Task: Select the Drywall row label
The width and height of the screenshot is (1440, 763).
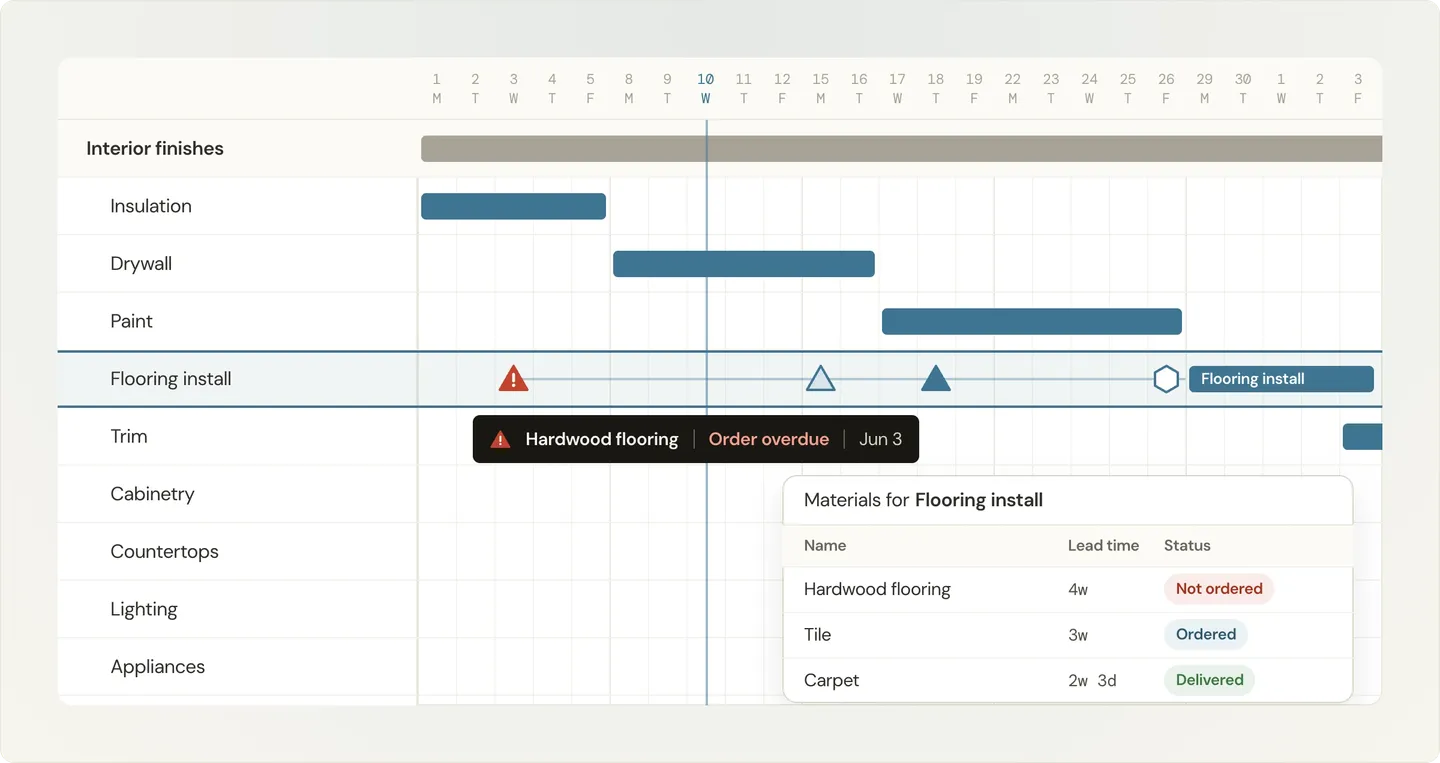Action: click(x=141, y=264)
